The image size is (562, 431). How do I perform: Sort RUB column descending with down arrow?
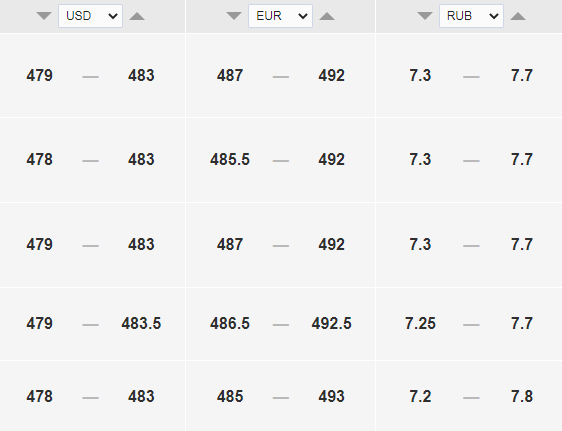[x=425, y=16]
